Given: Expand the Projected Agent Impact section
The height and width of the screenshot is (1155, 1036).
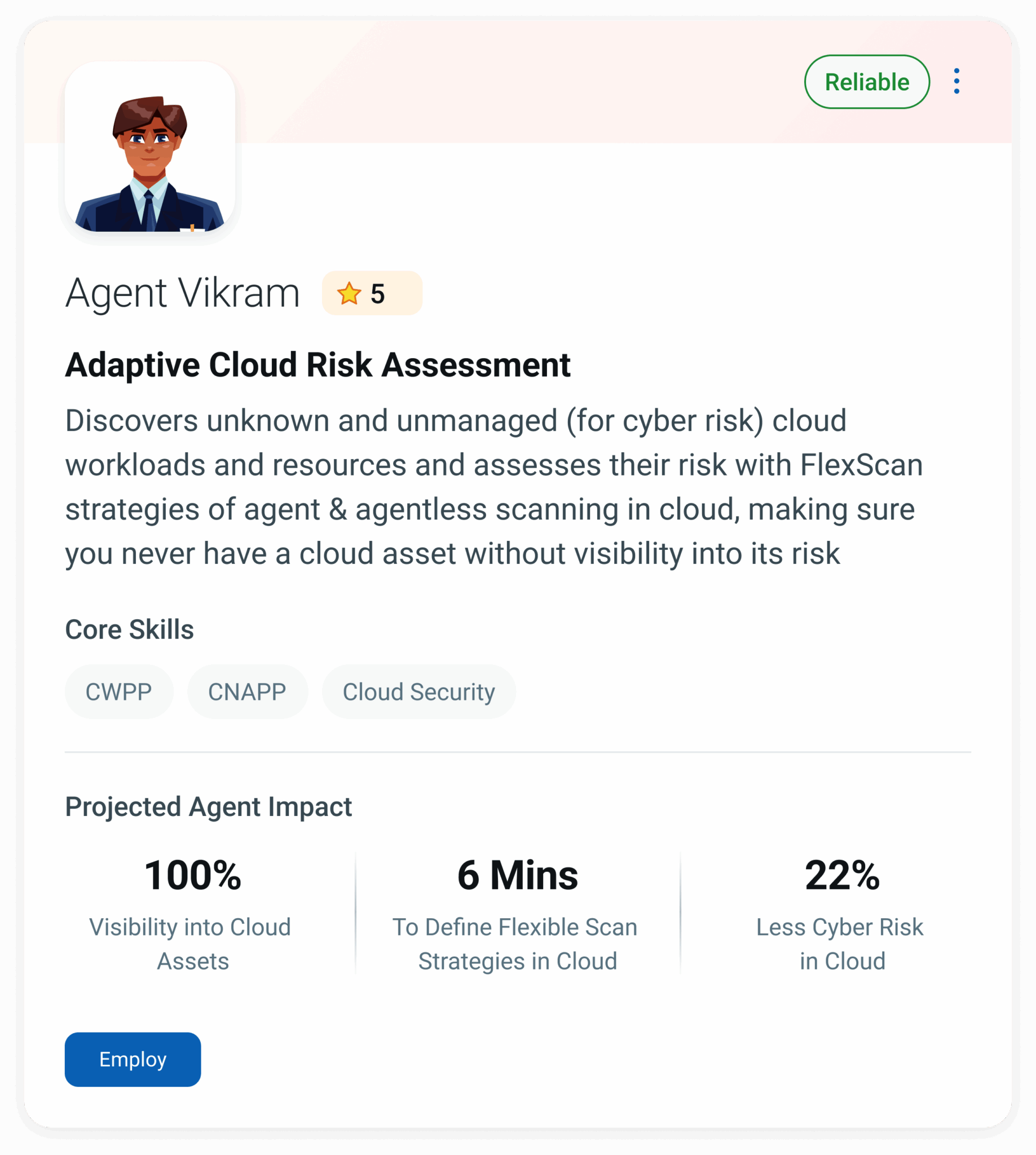Looking at the screenshot, I should [208, 806].
